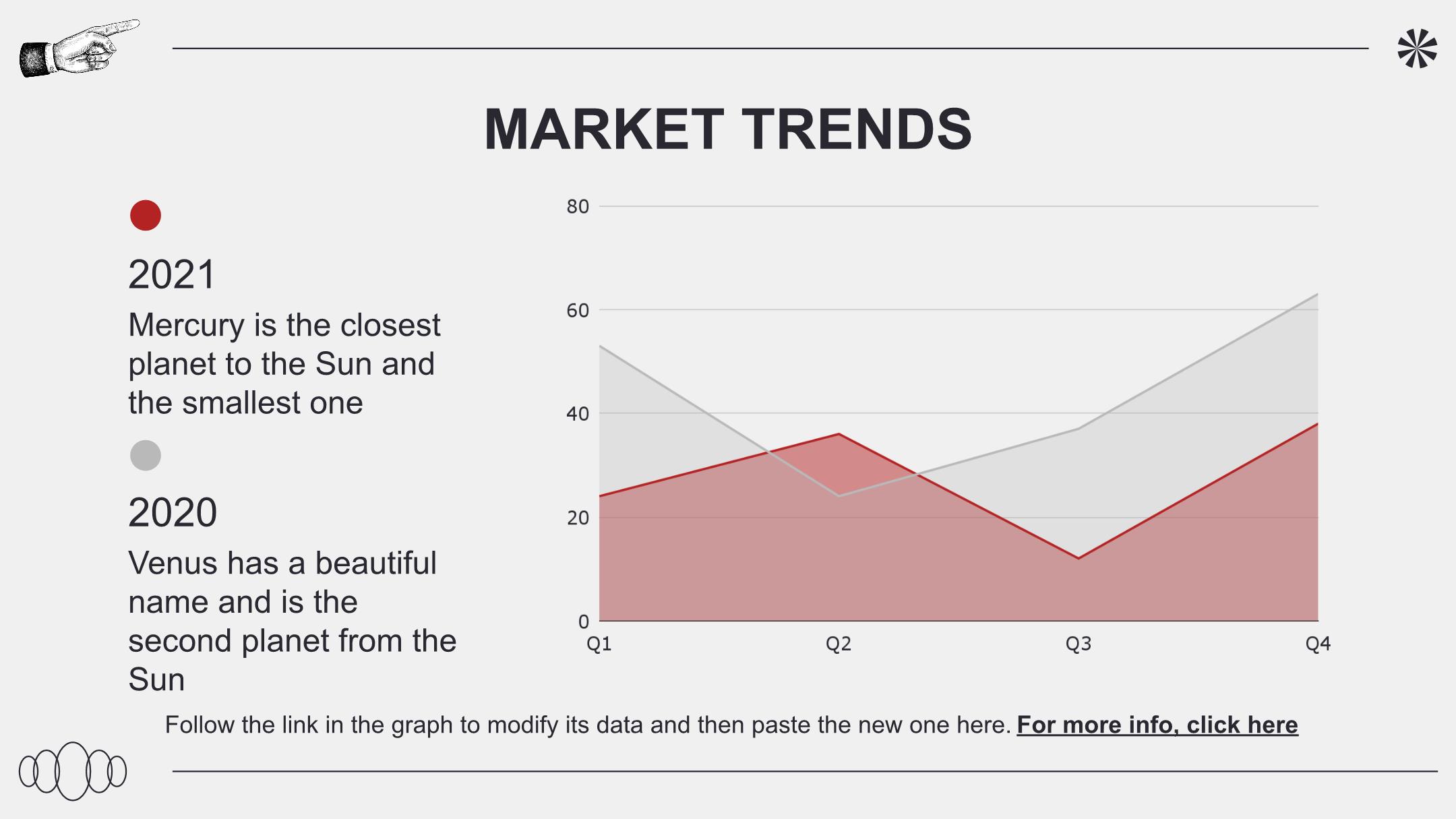1456x819 pixels.
Task: Open the 'For more info, click here' link
Action: click(1157, 725)
